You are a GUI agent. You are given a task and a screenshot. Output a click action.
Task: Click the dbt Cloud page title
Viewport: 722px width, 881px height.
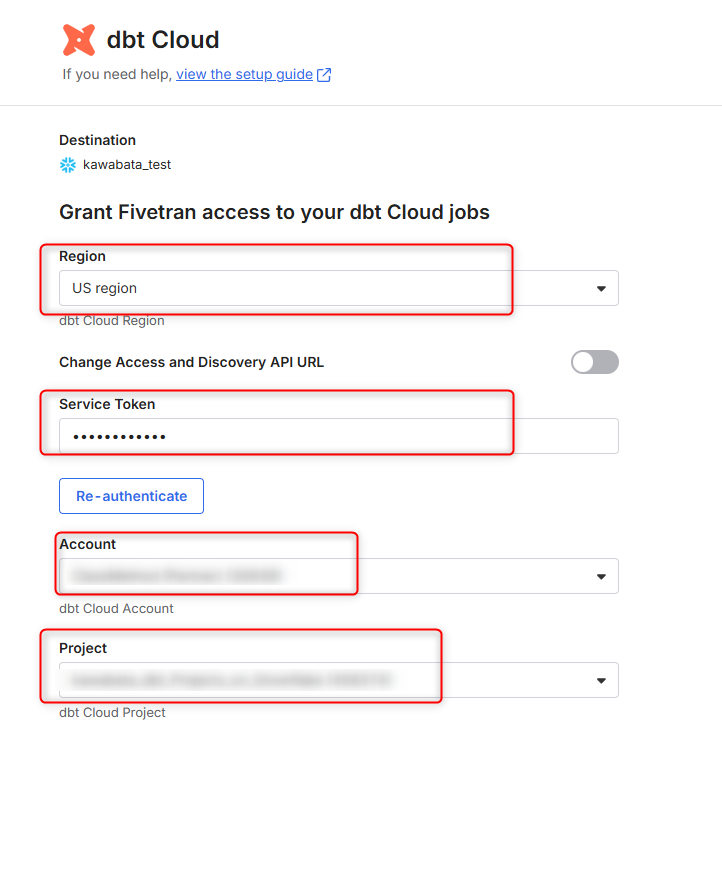click(x=163, y=40)
